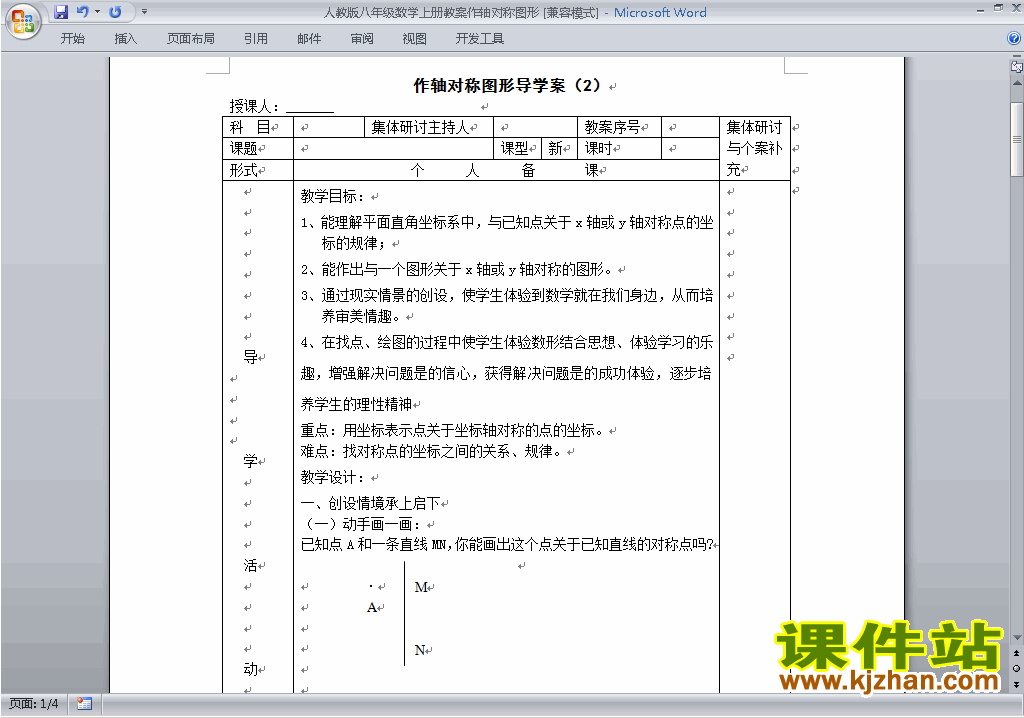This screenshot has height=718, width=1024.
Task: Click the 重点：用坐标表示点 line
Action: tap(452, 431)
